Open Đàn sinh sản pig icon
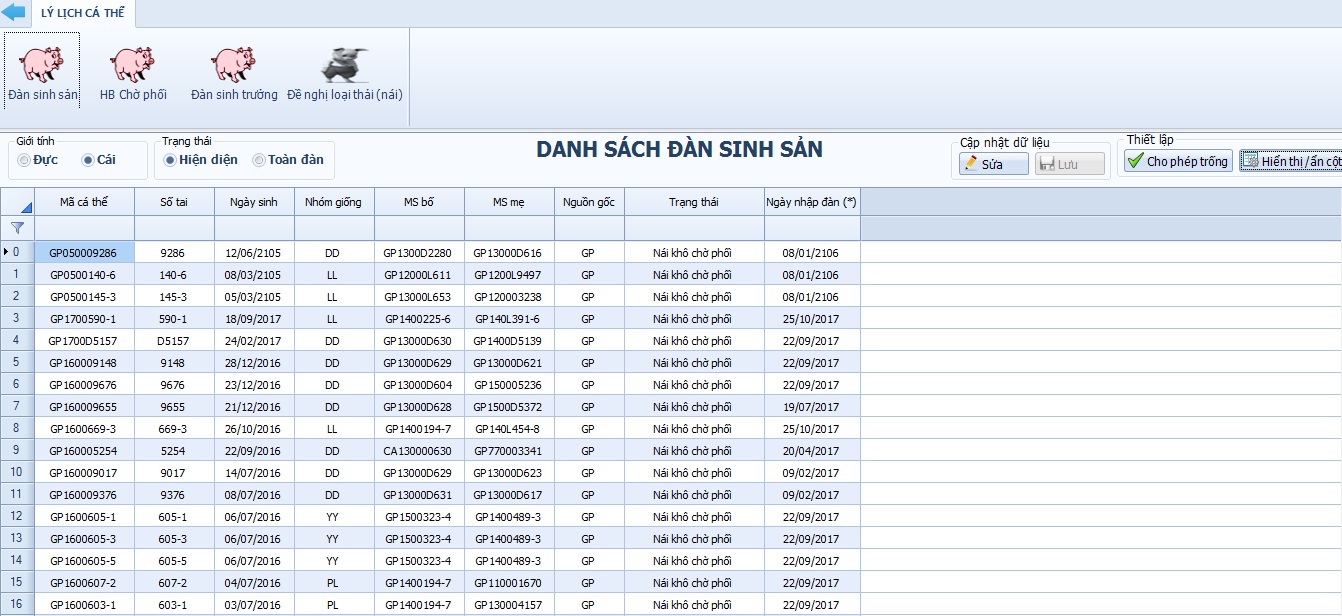1342x616 pixels. [x=41, y=65]
